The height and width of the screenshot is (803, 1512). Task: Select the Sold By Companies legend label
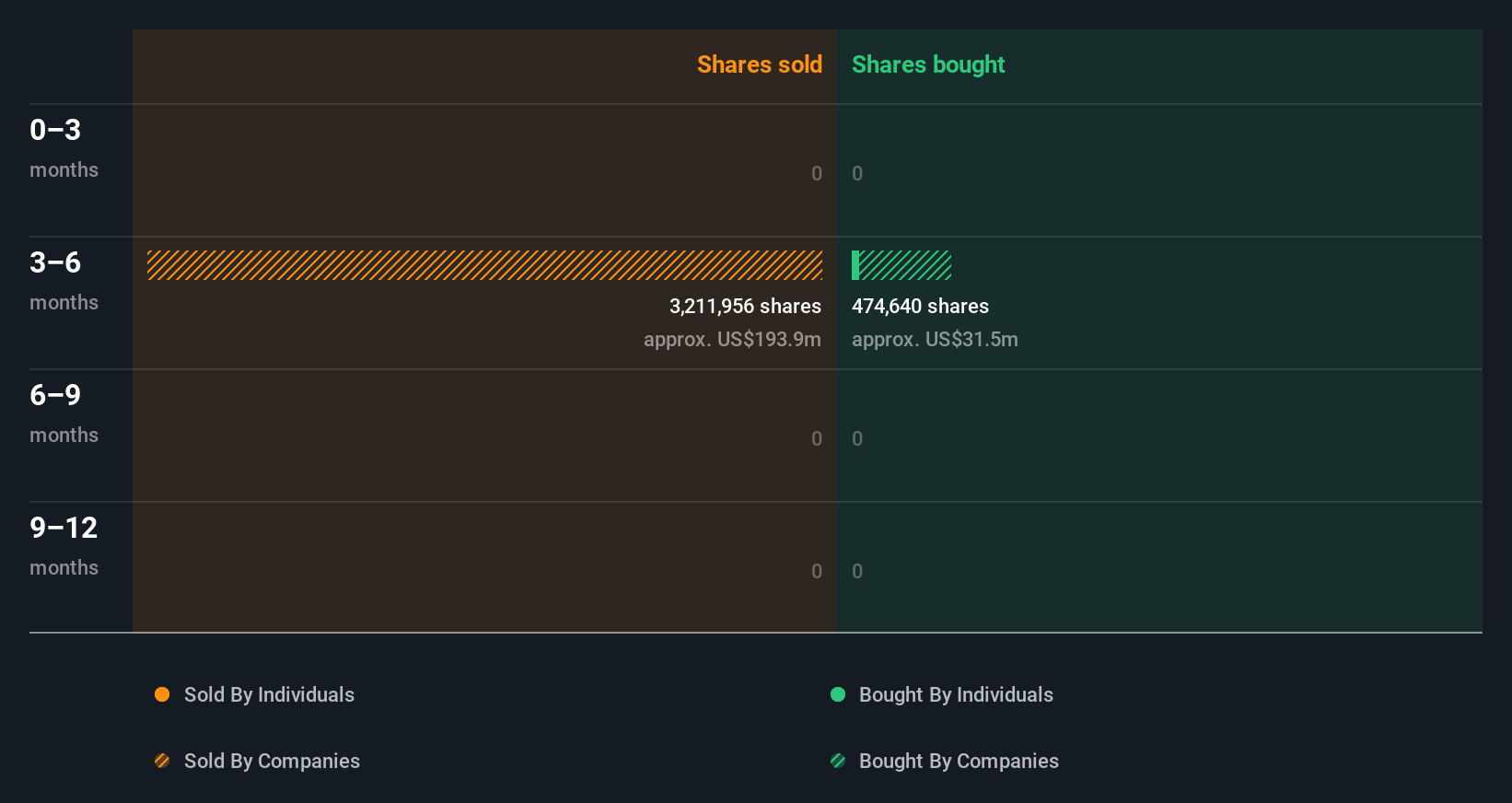pos(272,762)
